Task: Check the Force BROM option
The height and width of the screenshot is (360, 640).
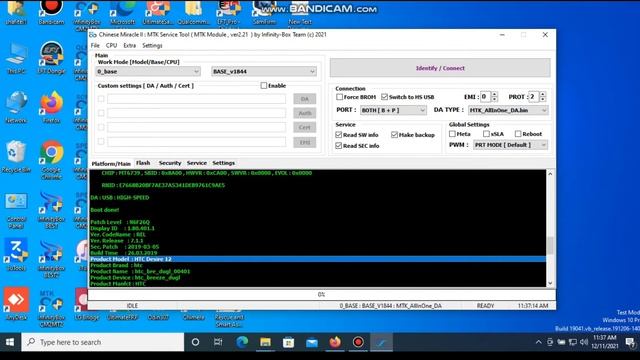Action: 339,97
